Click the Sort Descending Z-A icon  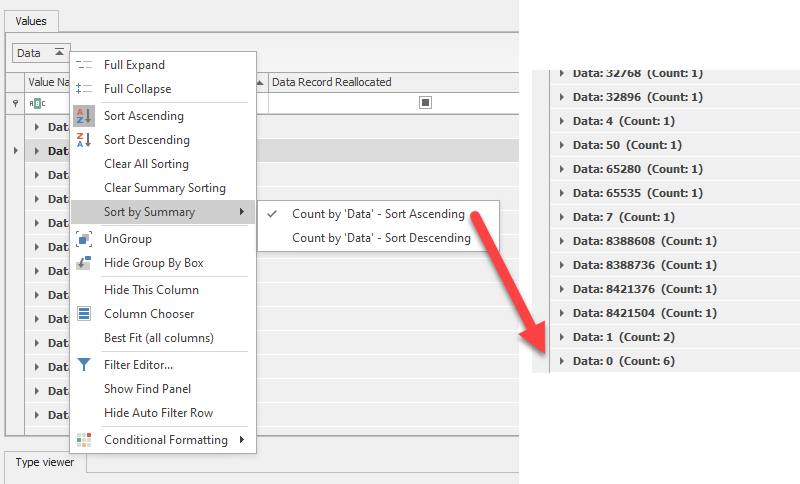(x=84, y=140)
